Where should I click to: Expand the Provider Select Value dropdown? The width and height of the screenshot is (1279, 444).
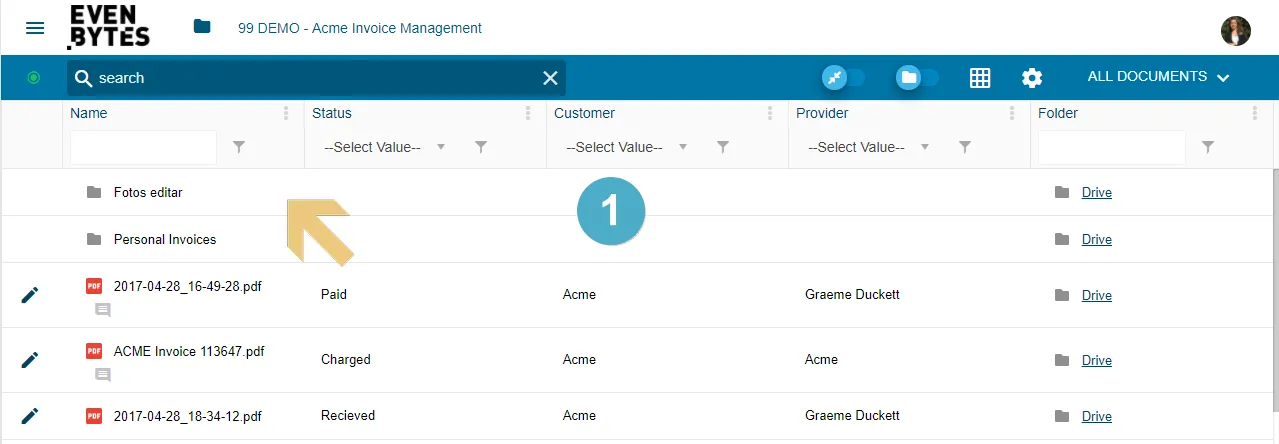point(868,147)
